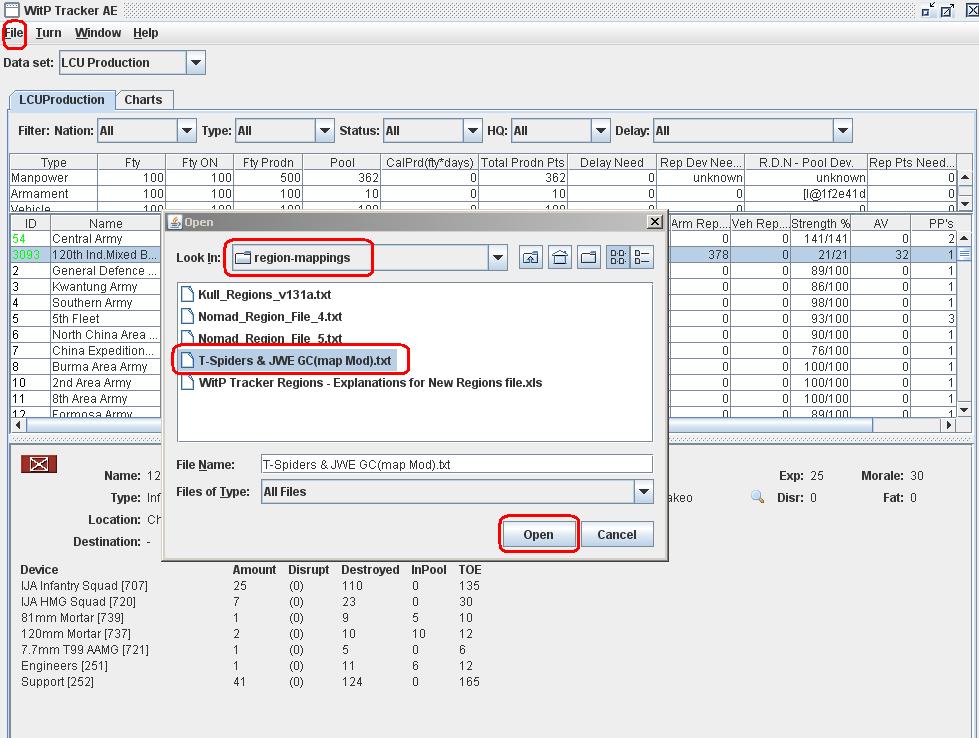The width and height of the screenshot is (979, 738).
Task: Jump to the Home folder in Open dialog
Action: tap(560, 257)
